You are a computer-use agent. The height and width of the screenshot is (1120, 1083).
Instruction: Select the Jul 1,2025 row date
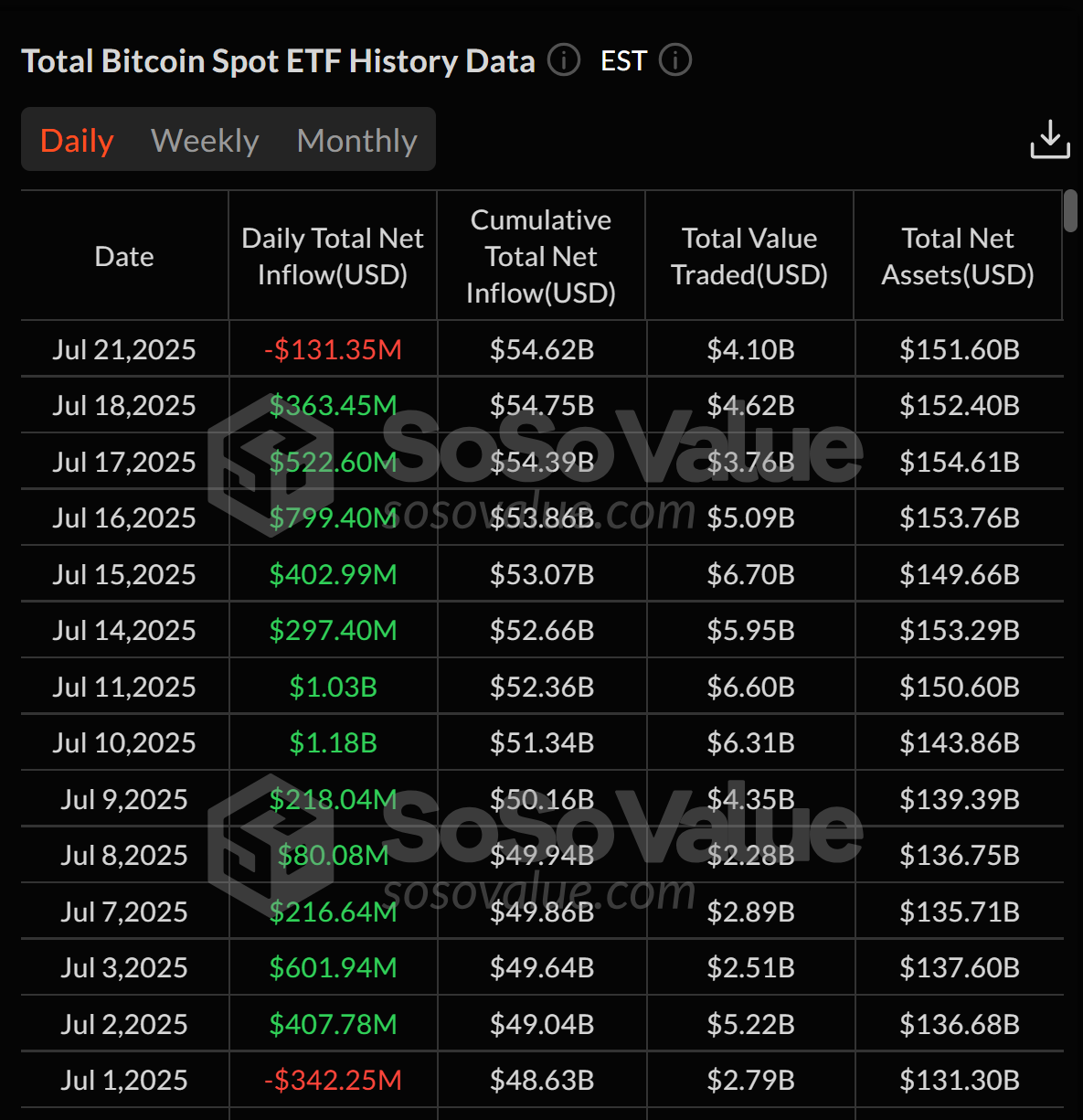124,1080
